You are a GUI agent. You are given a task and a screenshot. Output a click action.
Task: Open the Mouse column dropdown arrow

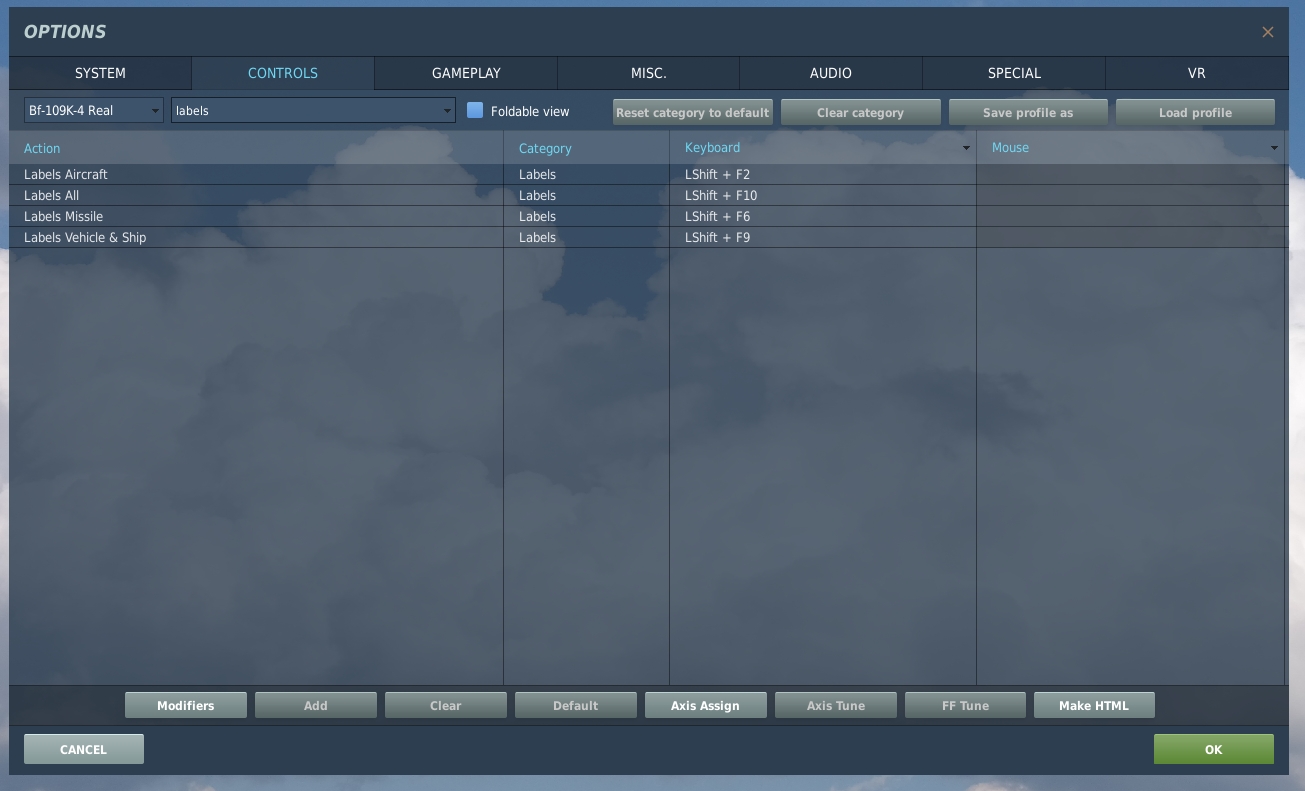point(1274,148)
